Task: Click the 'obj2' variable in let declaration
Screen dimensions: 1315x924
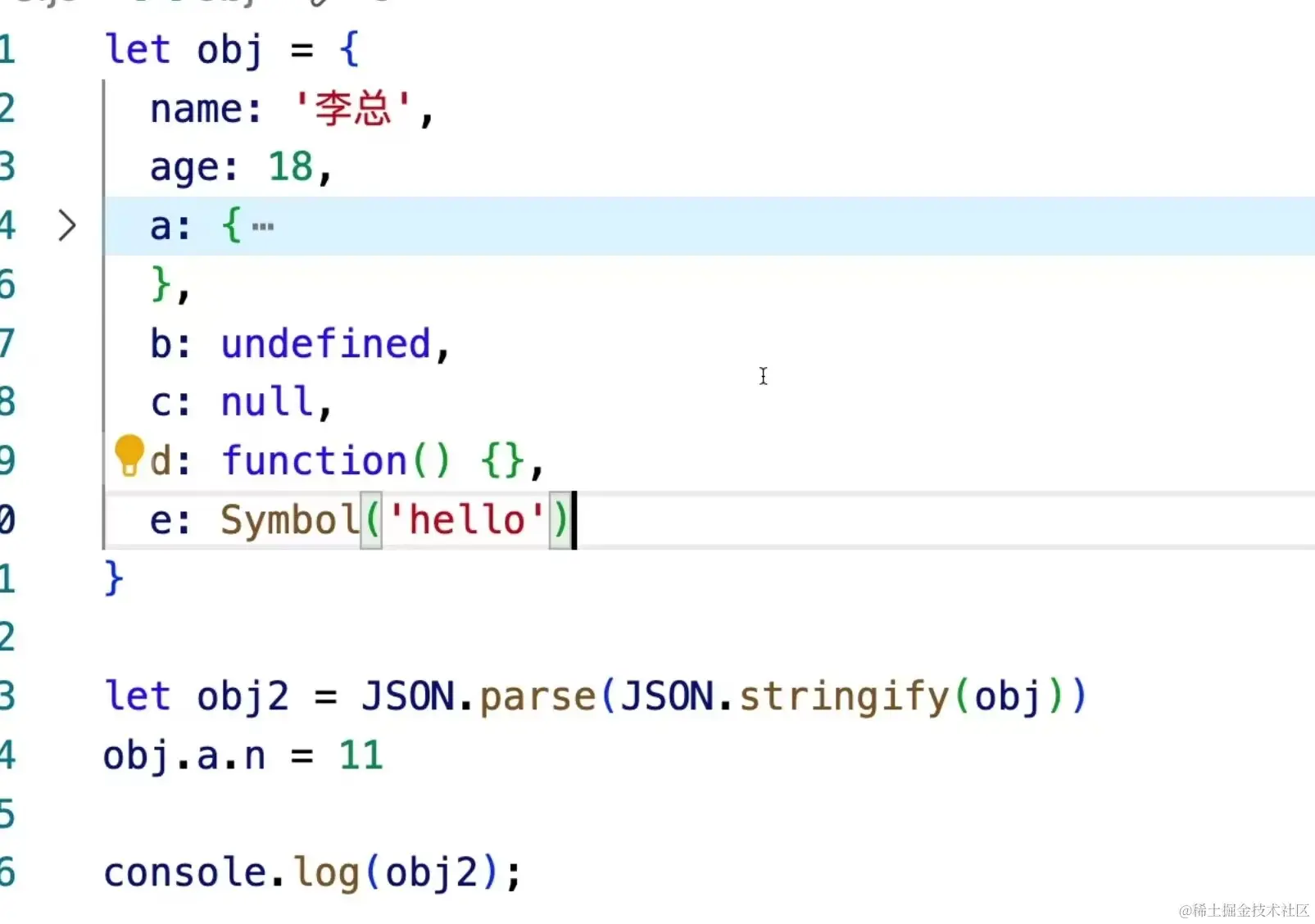Action: click(243, 696)
